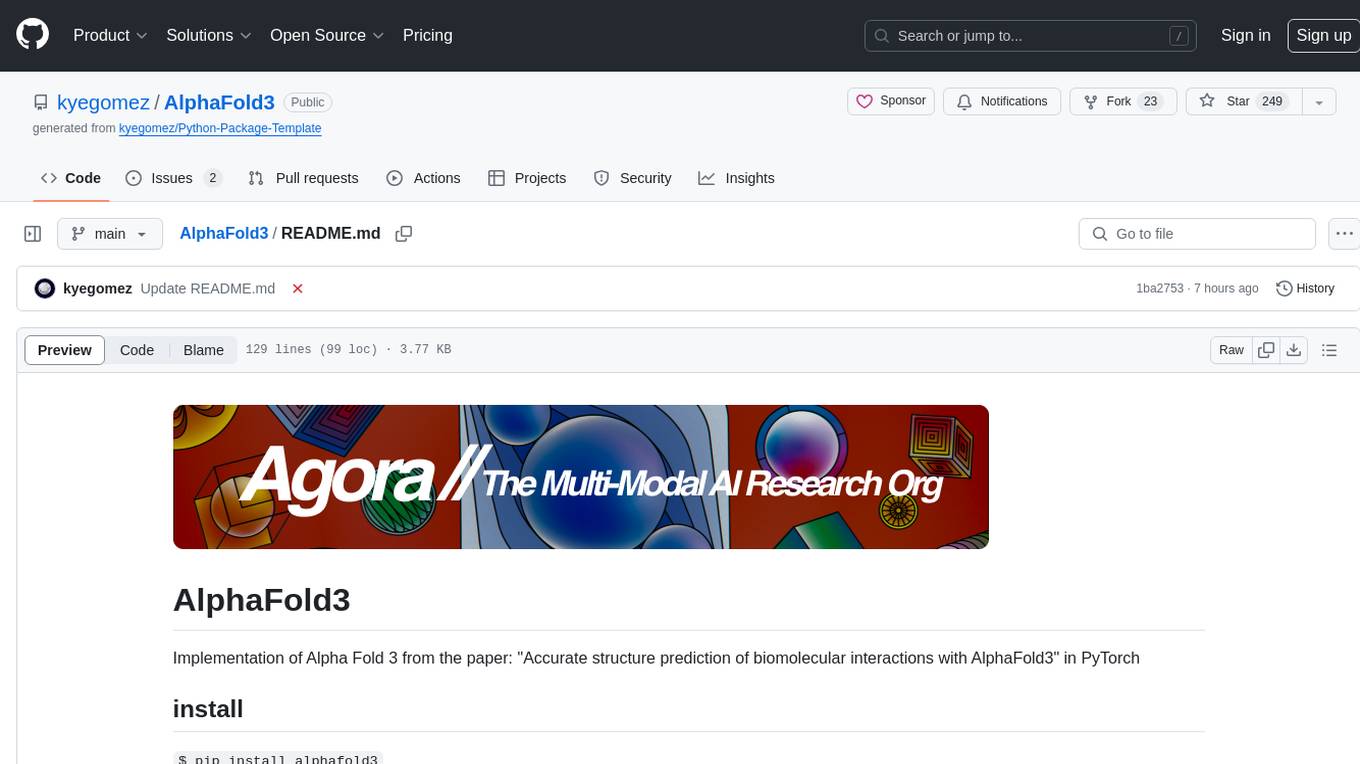This screenshot has width=1360, height=764.
Task: Expand the Product menu
Action: pos(110,35)
